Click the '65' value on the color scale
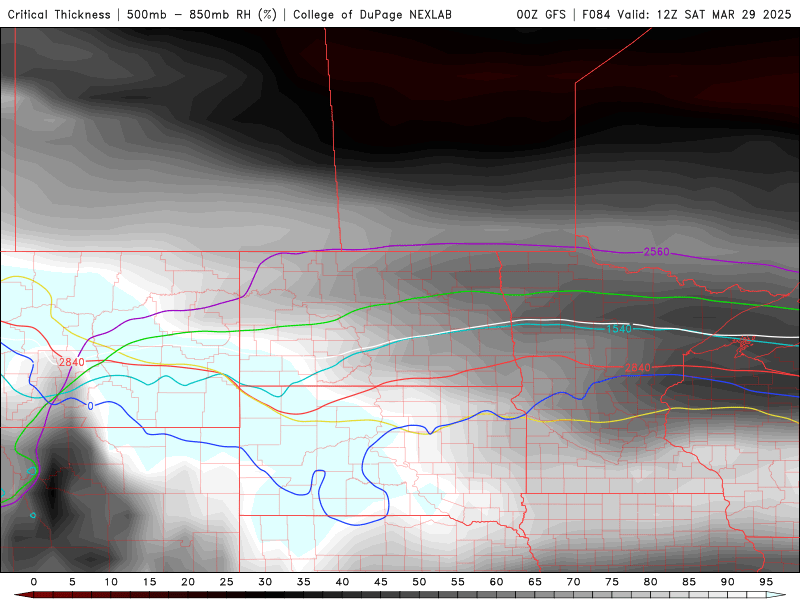Viewport: 800px width, 600px height. point(535,582)
